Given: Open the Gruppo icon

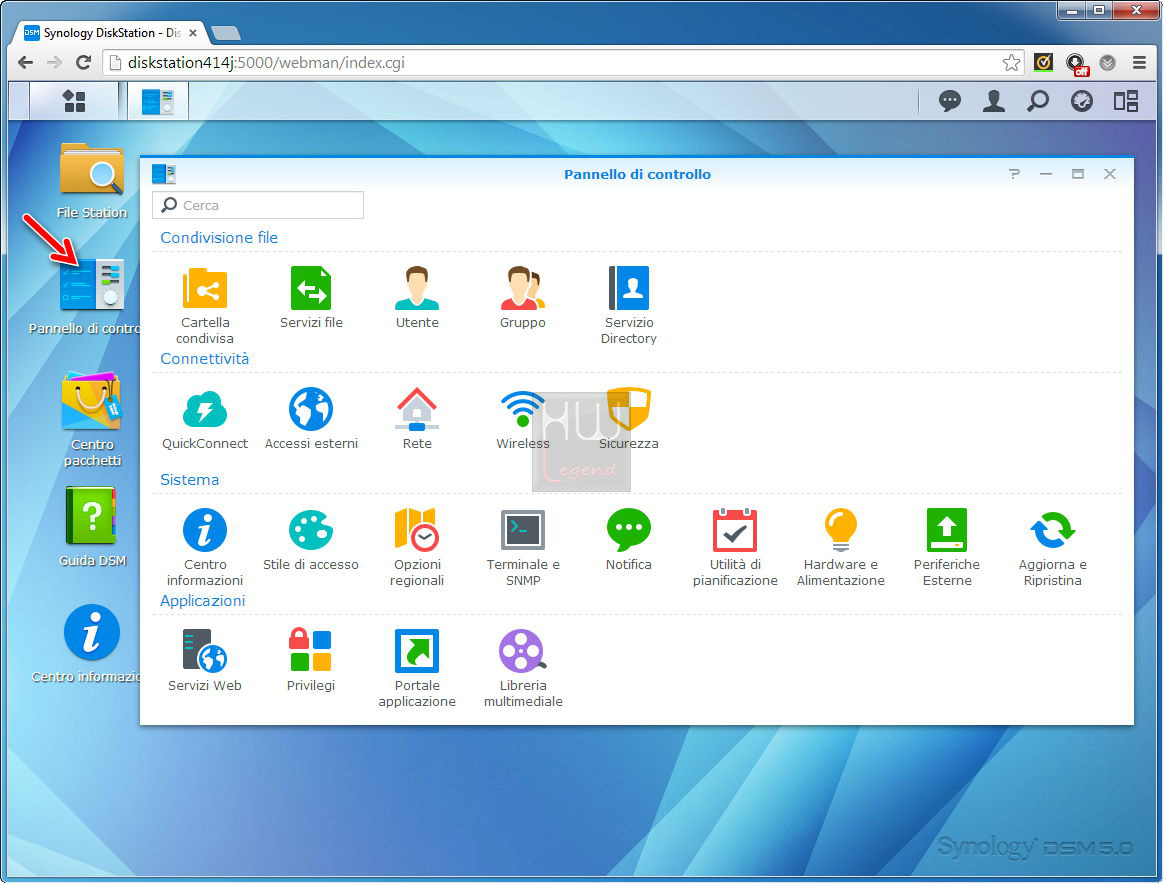Looking at the screenshot, I should 523,297.
